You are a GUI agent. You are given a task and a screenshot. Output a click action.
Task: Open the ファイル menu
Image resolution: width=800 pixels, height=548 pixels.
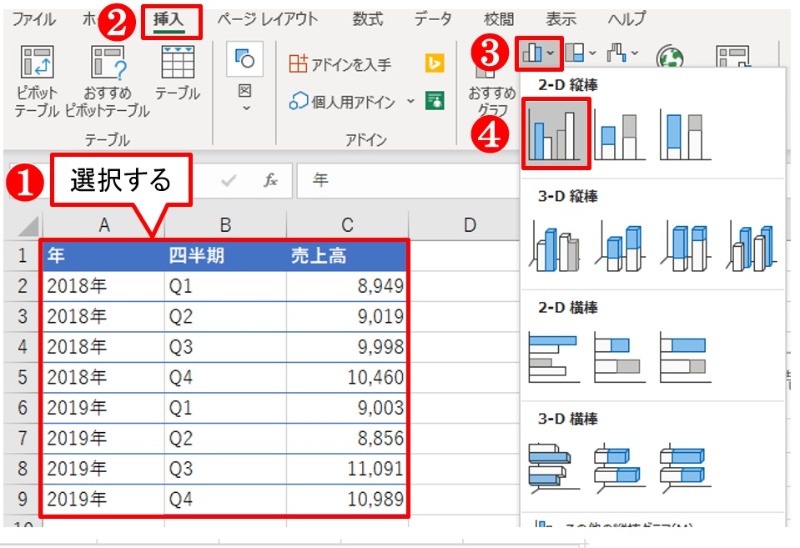tap(34, 19)
